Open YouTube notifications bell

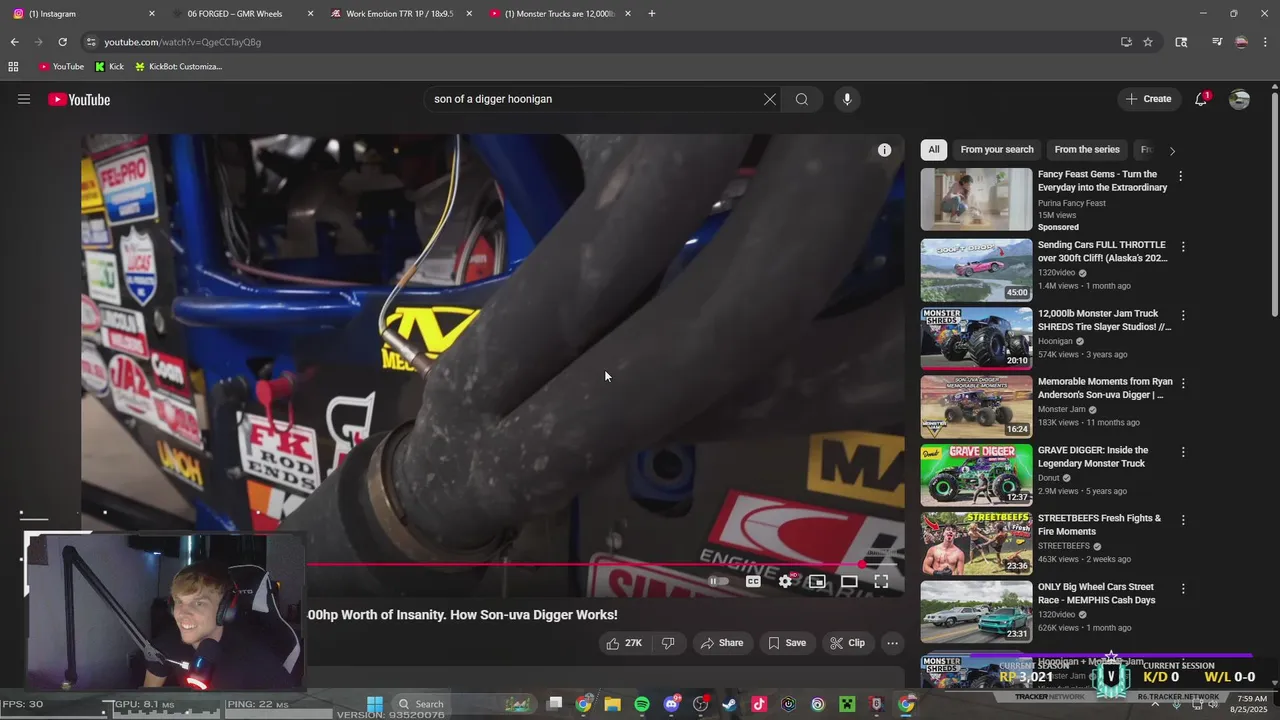pyautogui.click(x=1201, y=99)
